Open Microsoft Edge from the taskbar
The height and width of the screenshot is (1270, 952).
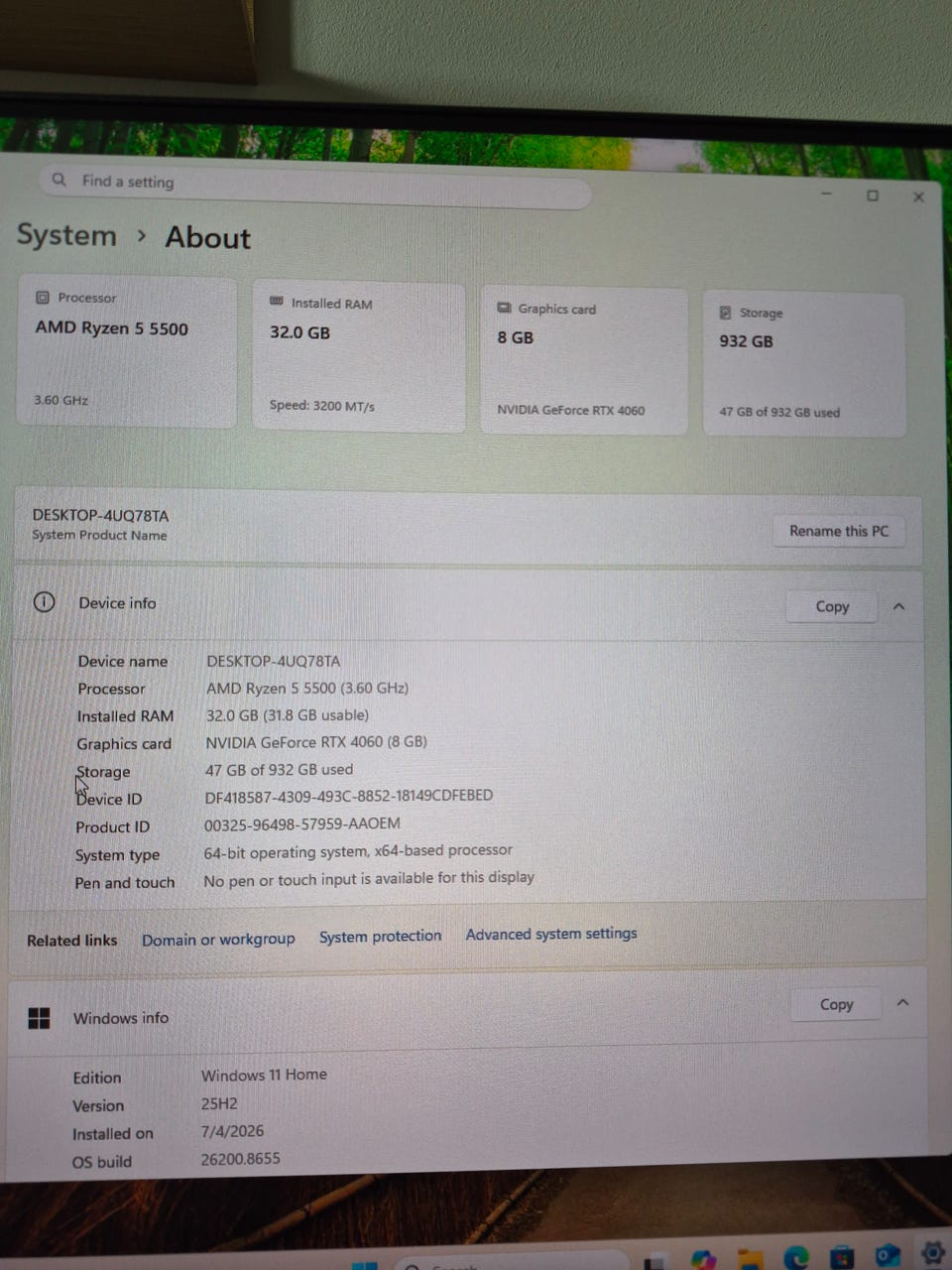796,1258
